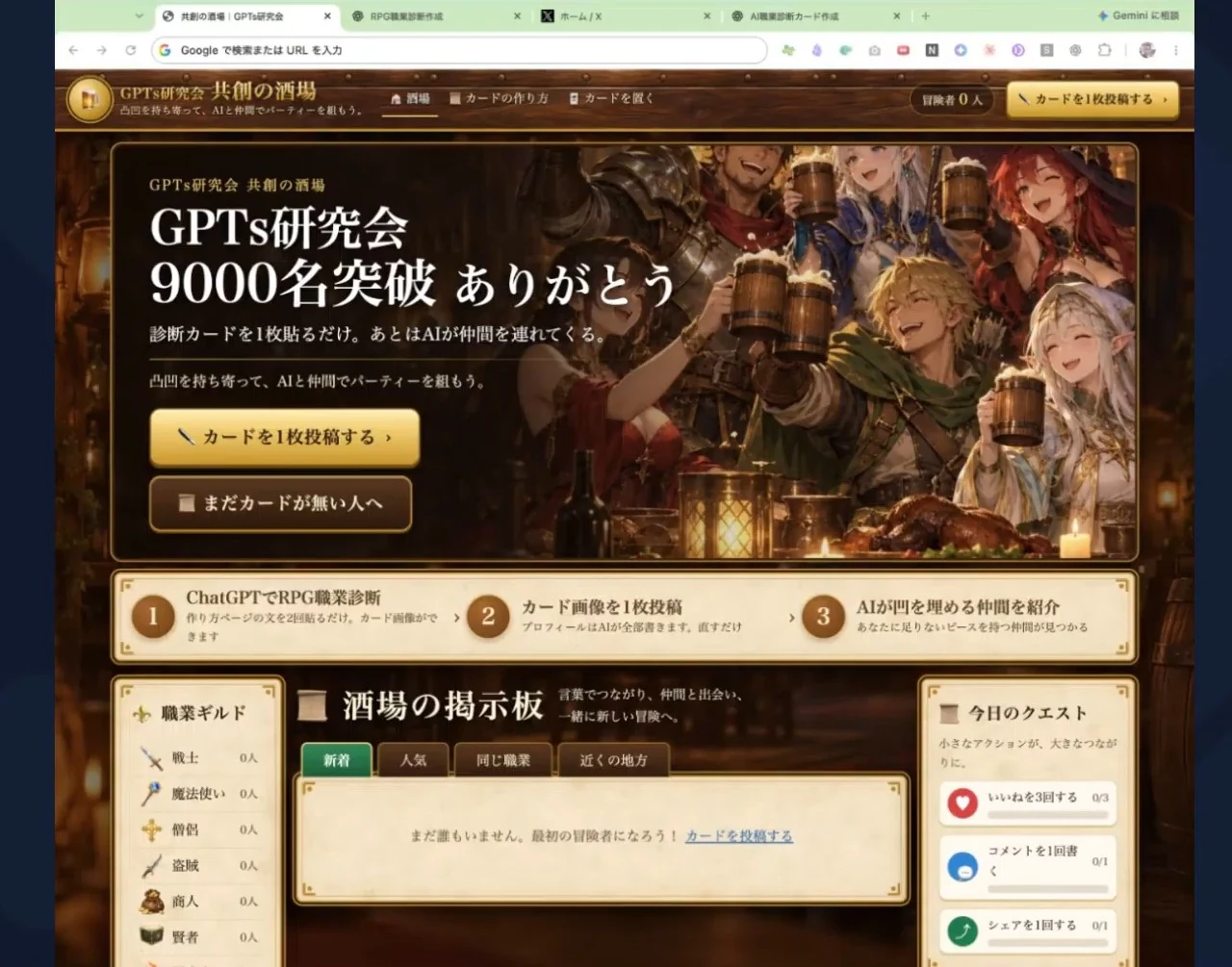Switch to the 人気 tab
The image size is (1232, 967).
(413, 760)
